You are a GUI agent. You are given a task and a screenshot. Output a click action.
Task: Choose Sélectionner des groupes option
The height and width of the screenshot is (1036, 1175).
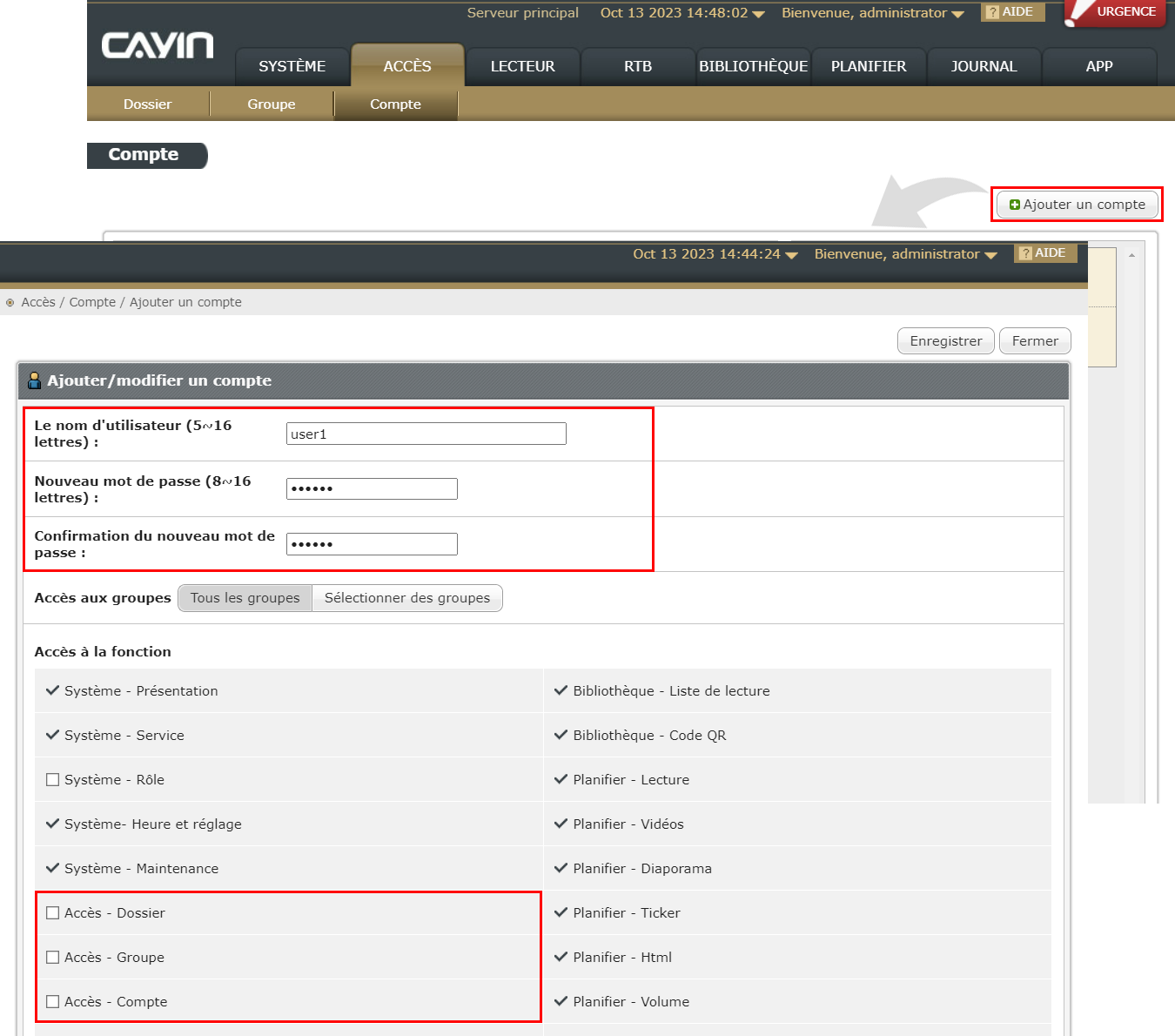[x=407, y=598]
